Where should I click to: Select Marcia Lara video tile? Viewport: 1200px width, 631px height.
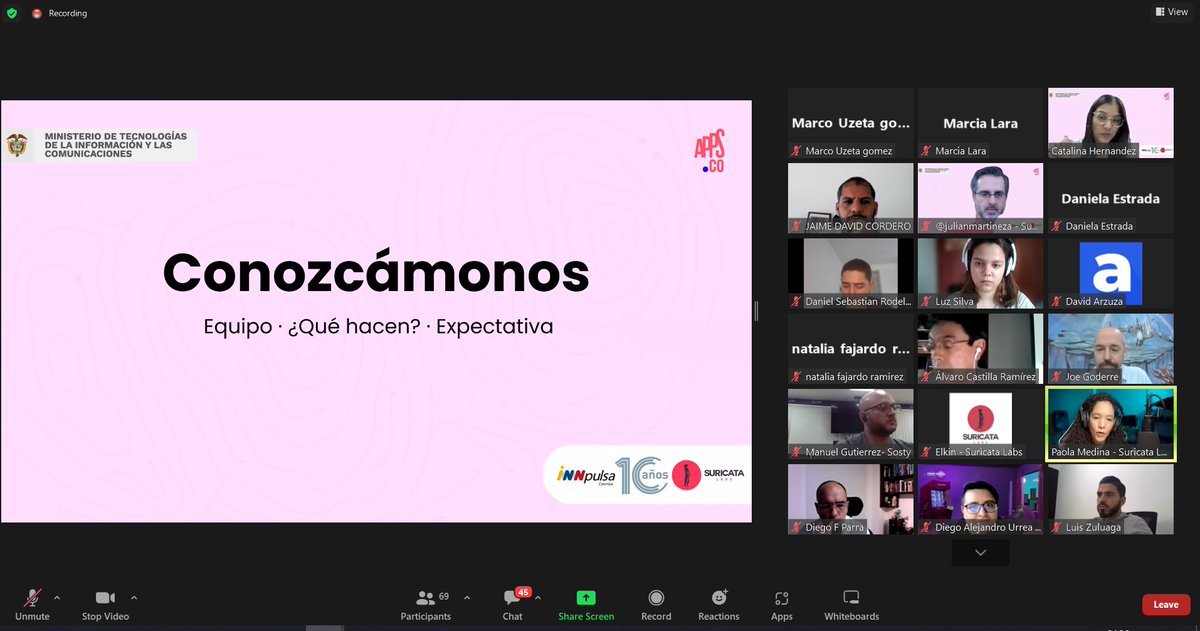pos(981,123)
